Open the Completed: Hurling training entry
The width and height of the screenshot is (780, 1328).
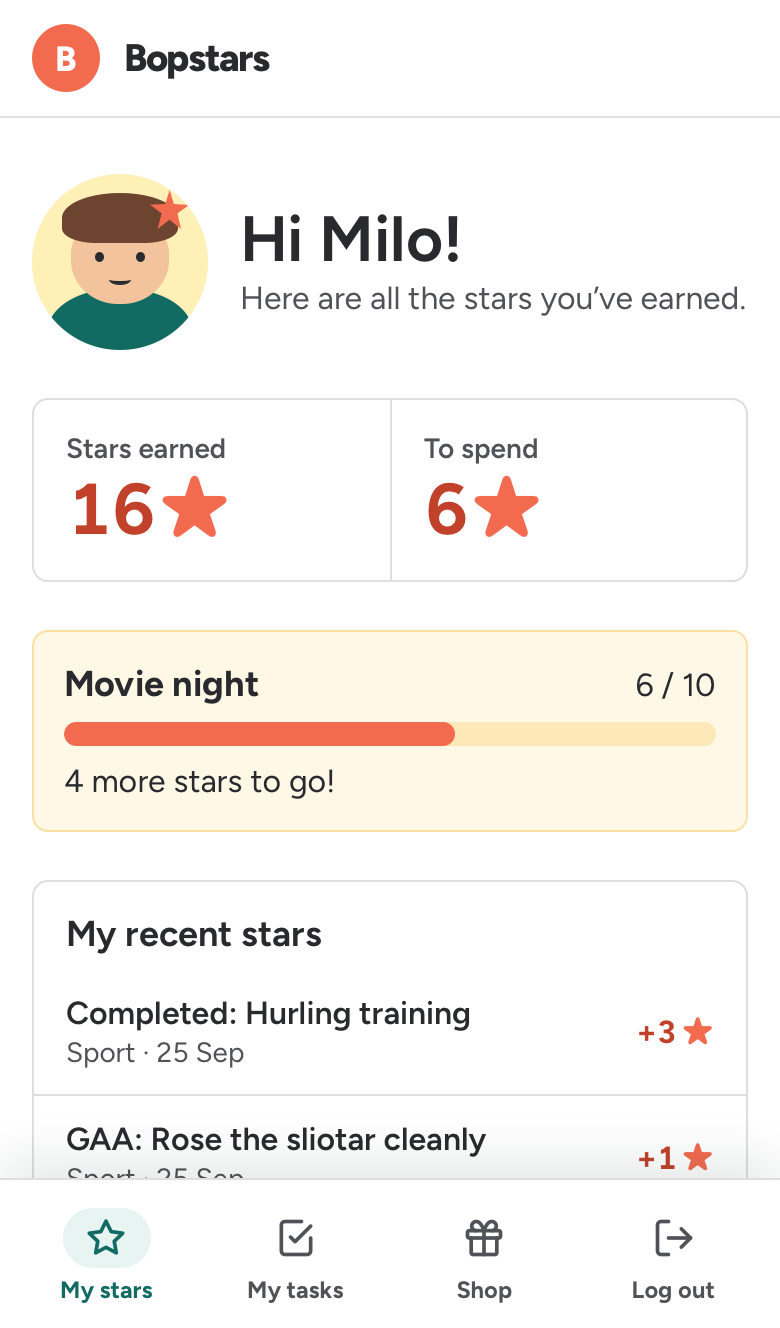(x=390, y=1032)
